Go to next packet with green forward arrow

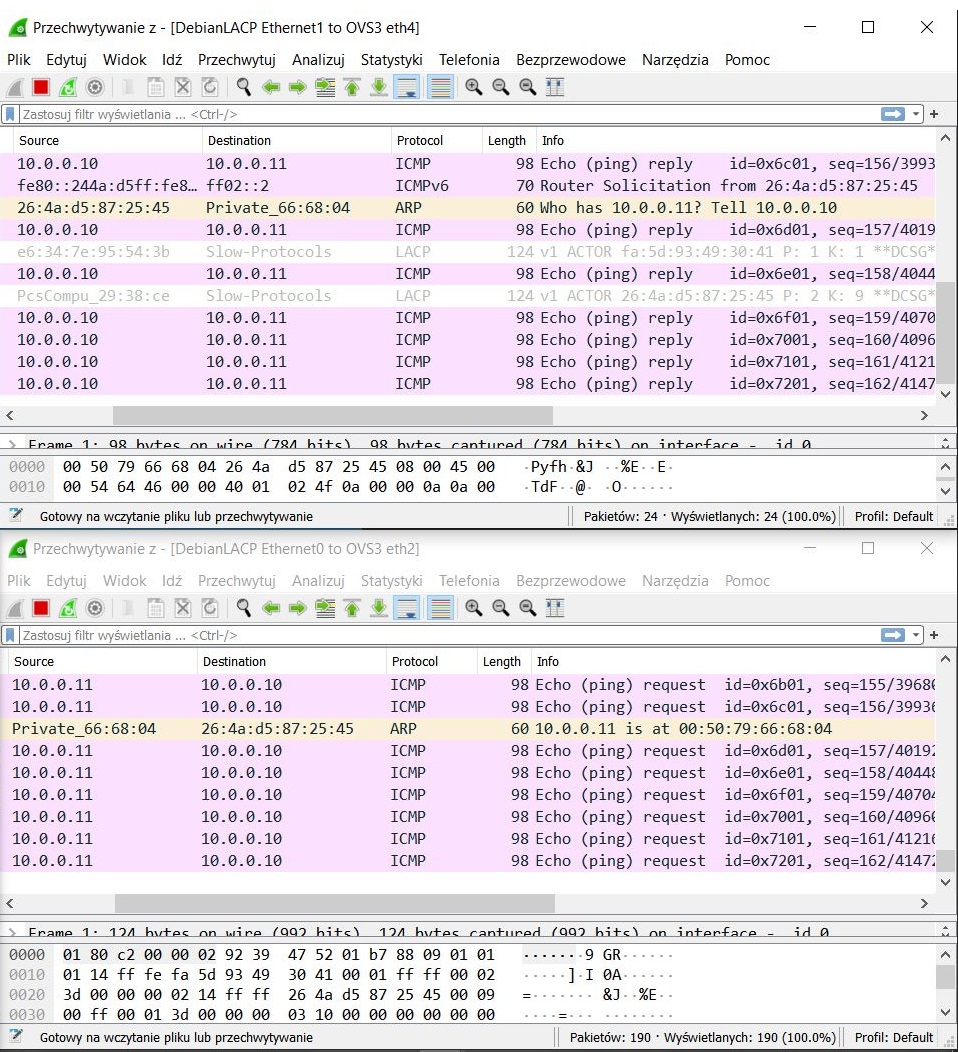coord(298,87)
